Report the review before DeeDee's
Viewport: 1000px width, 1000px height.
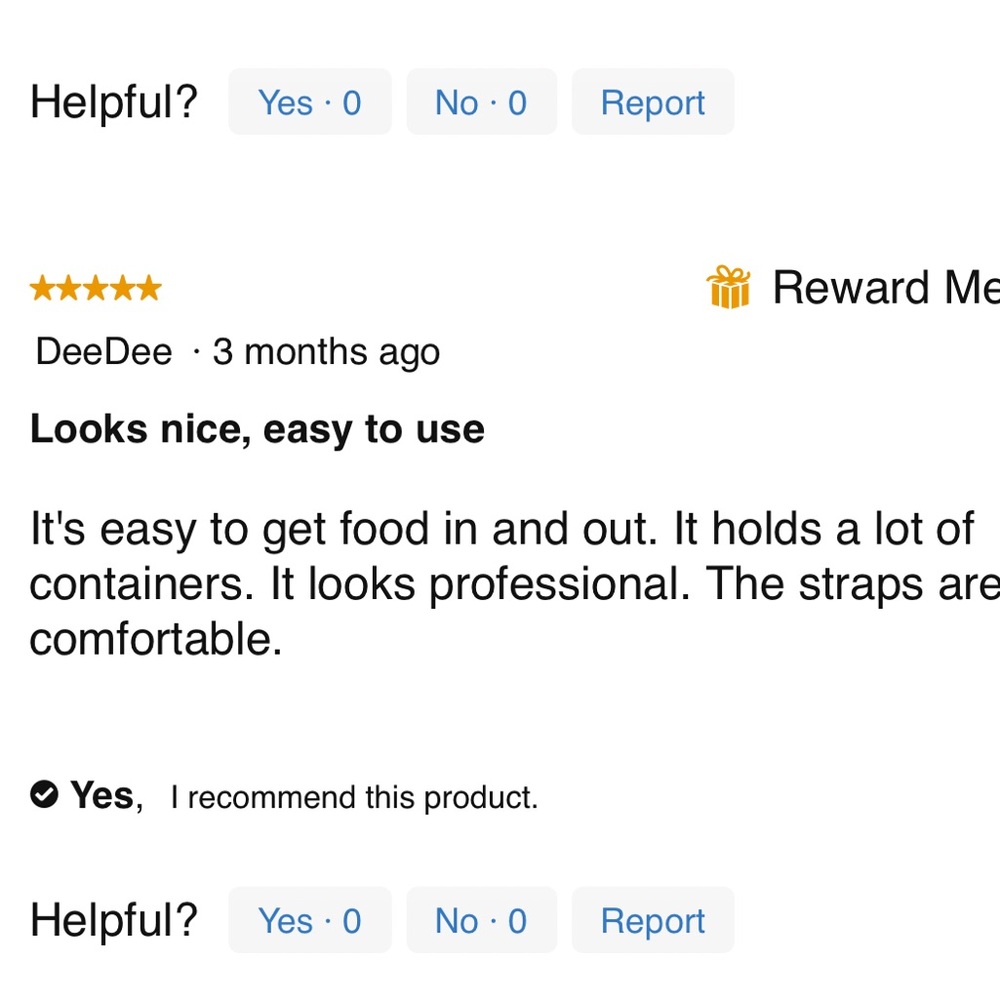[x=652, y=102]
